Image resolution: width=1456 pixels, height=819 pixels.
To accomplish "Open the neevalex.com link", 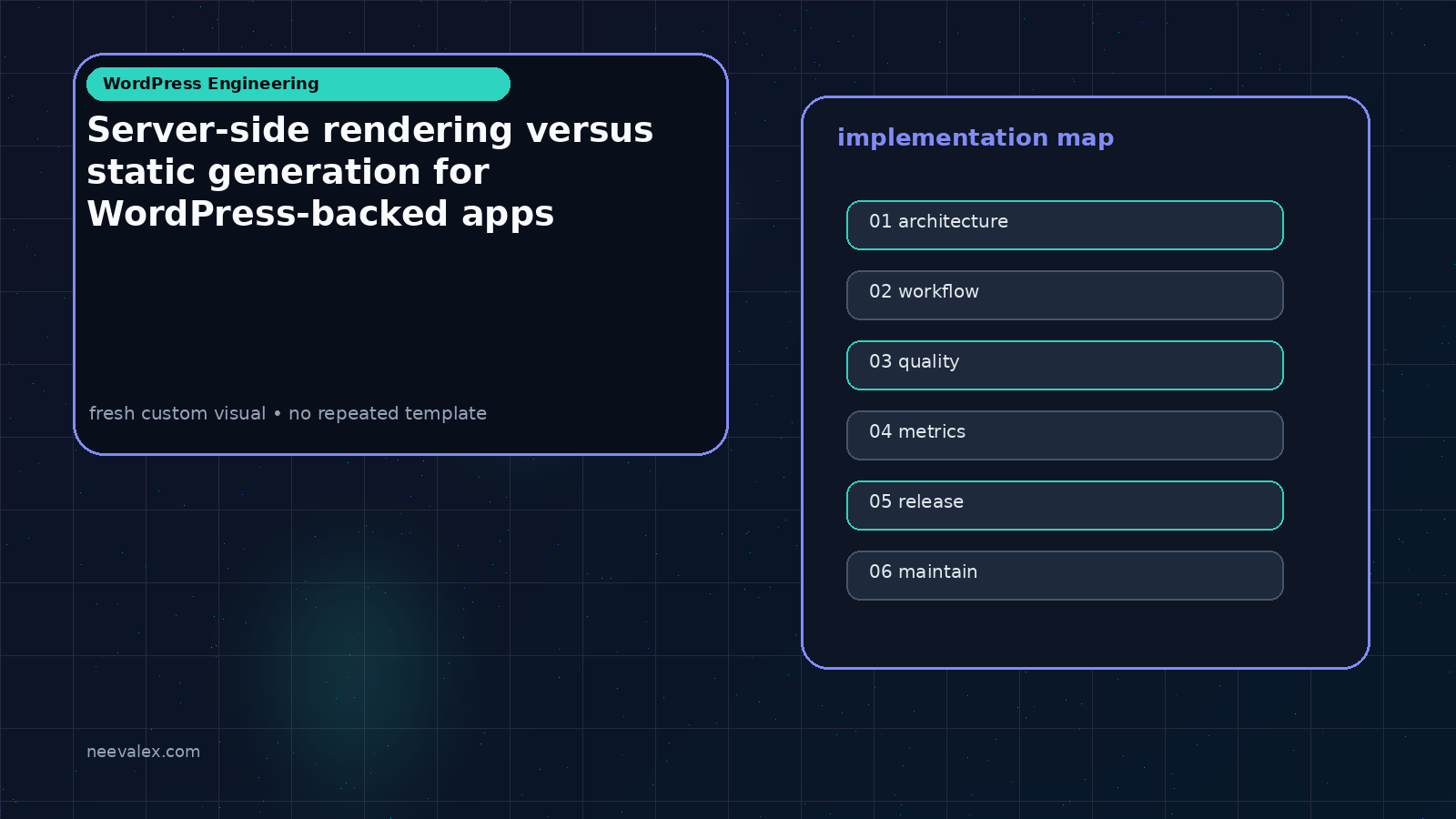I will point(143,752).
